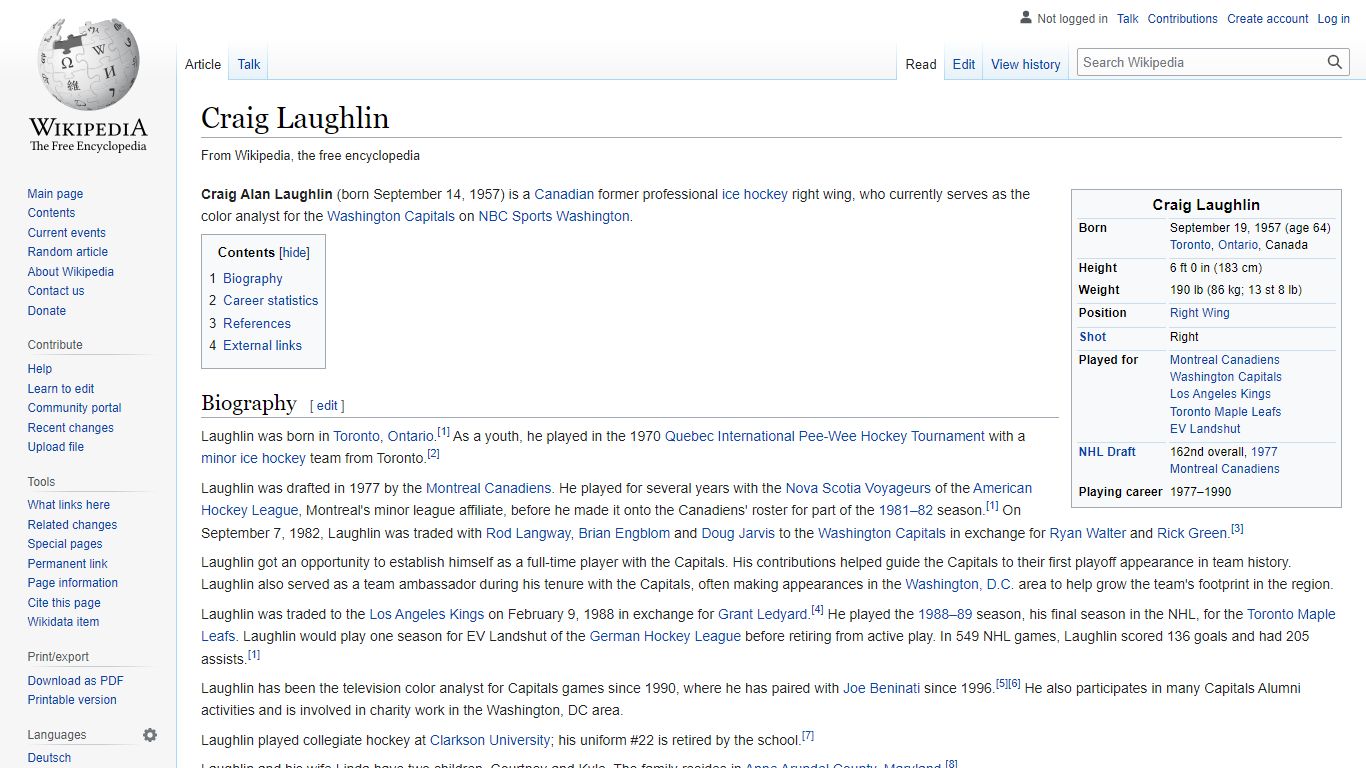Viewport: 1366px width, 768px height.
Task: Open the ice hockey link in intro
Action: (755, 194)
